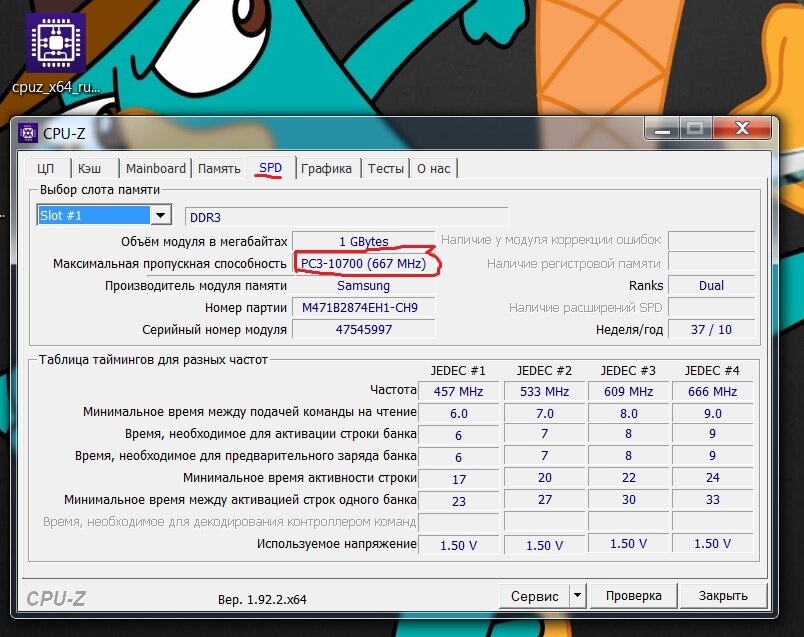The image size is (804, 637).
Task: Click the Максимальная пропускная способность label
Action: click(170, 264)
